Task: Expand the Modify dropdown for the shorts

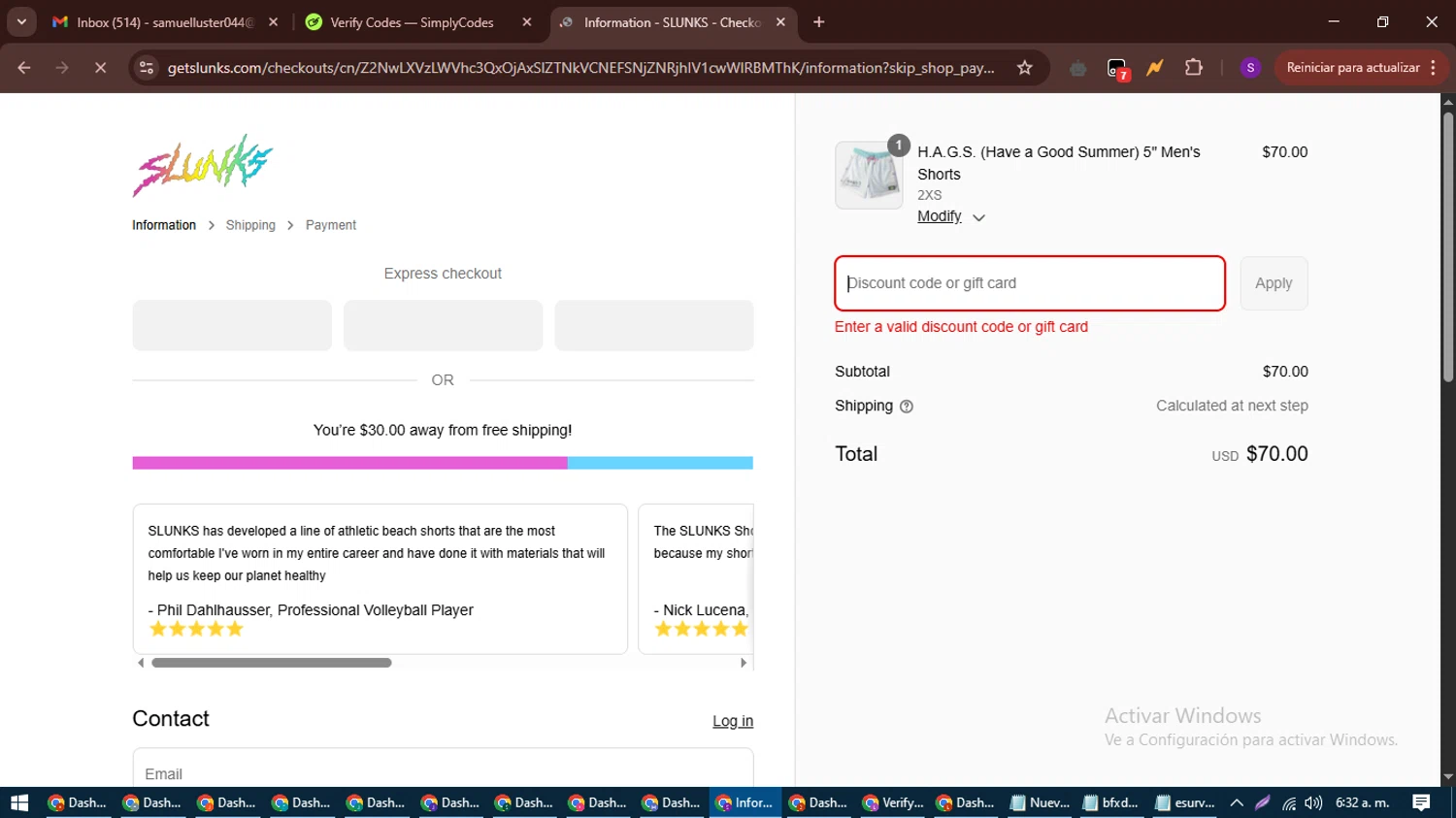Action: 951,216
